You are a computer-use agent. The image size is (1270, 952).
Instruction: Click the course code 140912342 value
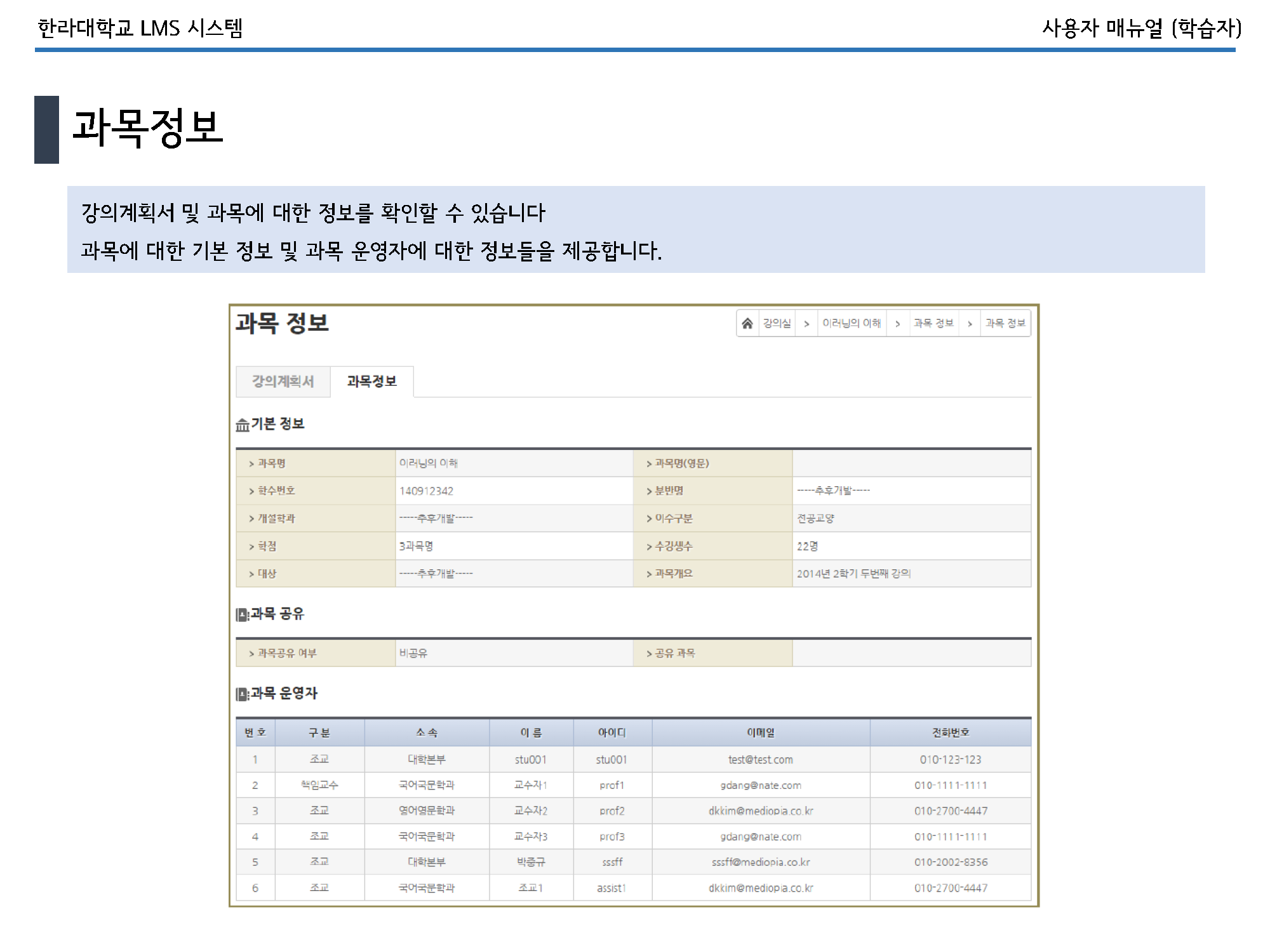tap(426, 491)
